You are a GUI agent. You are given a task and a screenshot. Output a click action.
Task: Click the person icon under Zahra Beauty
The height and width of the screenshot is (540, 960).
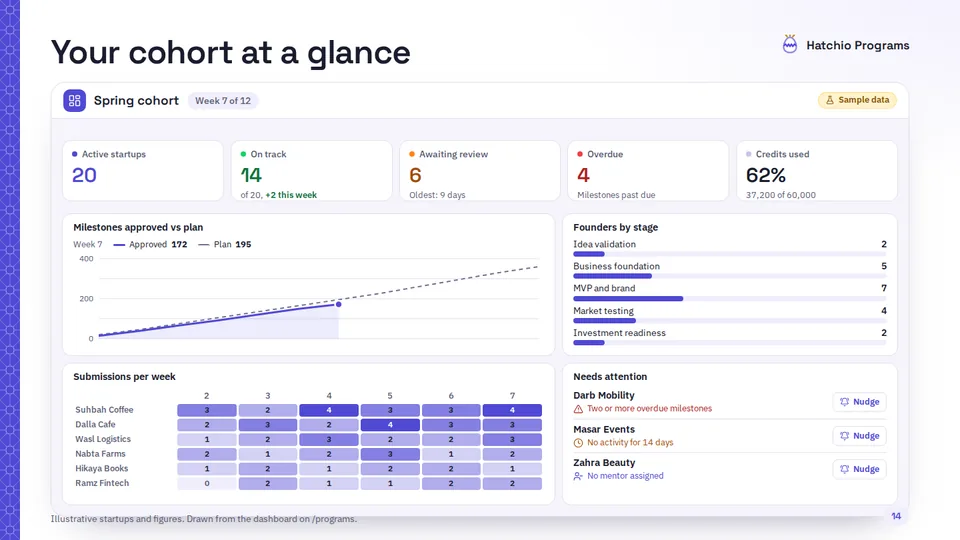578,476
